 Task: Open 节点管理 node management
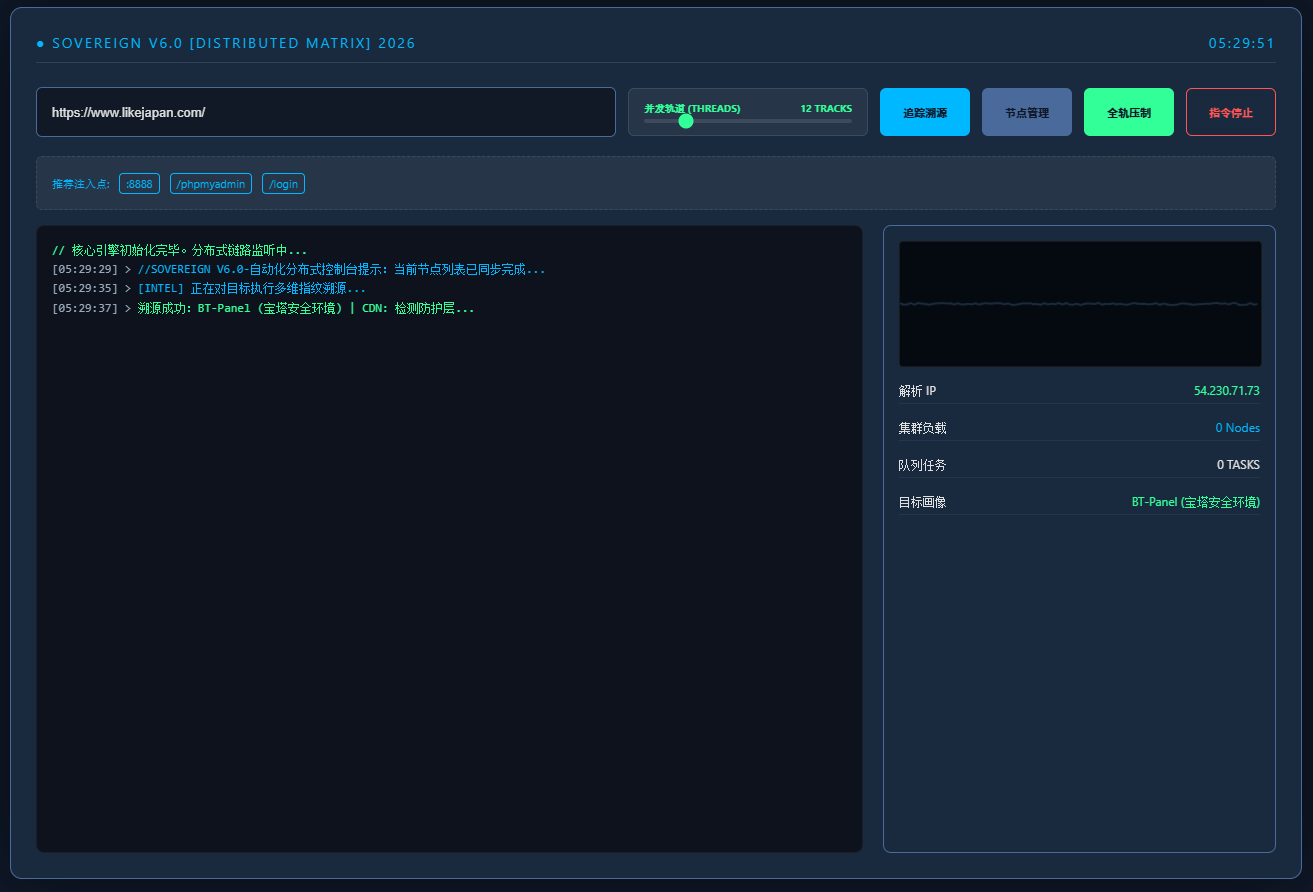1026,113
